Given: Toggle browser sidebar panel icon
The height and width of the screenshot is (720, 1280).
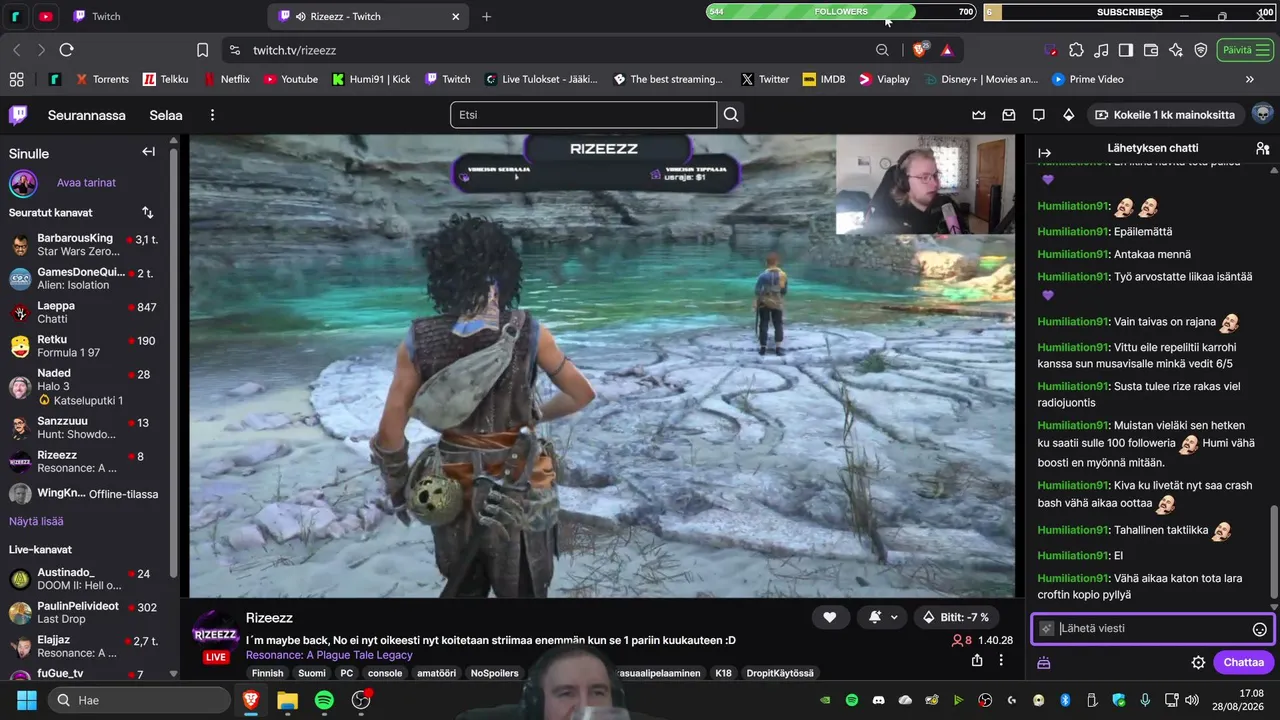Looking at the screenshot, I should [1125, 50].
